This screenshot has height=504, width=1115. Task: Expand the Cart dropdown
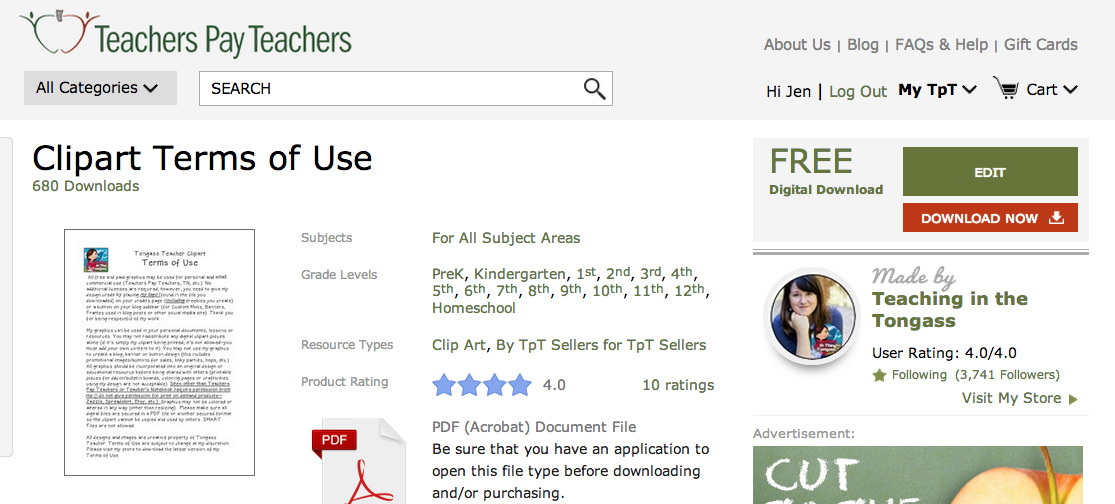[x=1052, y=90]
